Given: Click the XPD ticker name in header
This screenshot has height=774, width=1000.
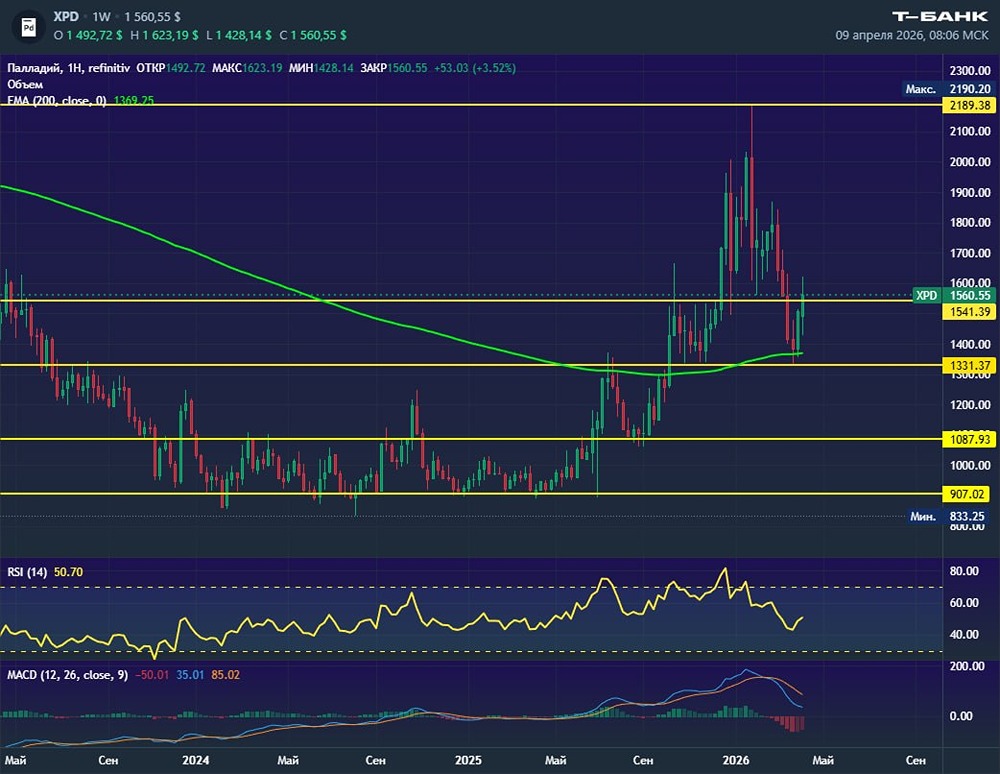Looking at the screenshot, I should [66, 17].
